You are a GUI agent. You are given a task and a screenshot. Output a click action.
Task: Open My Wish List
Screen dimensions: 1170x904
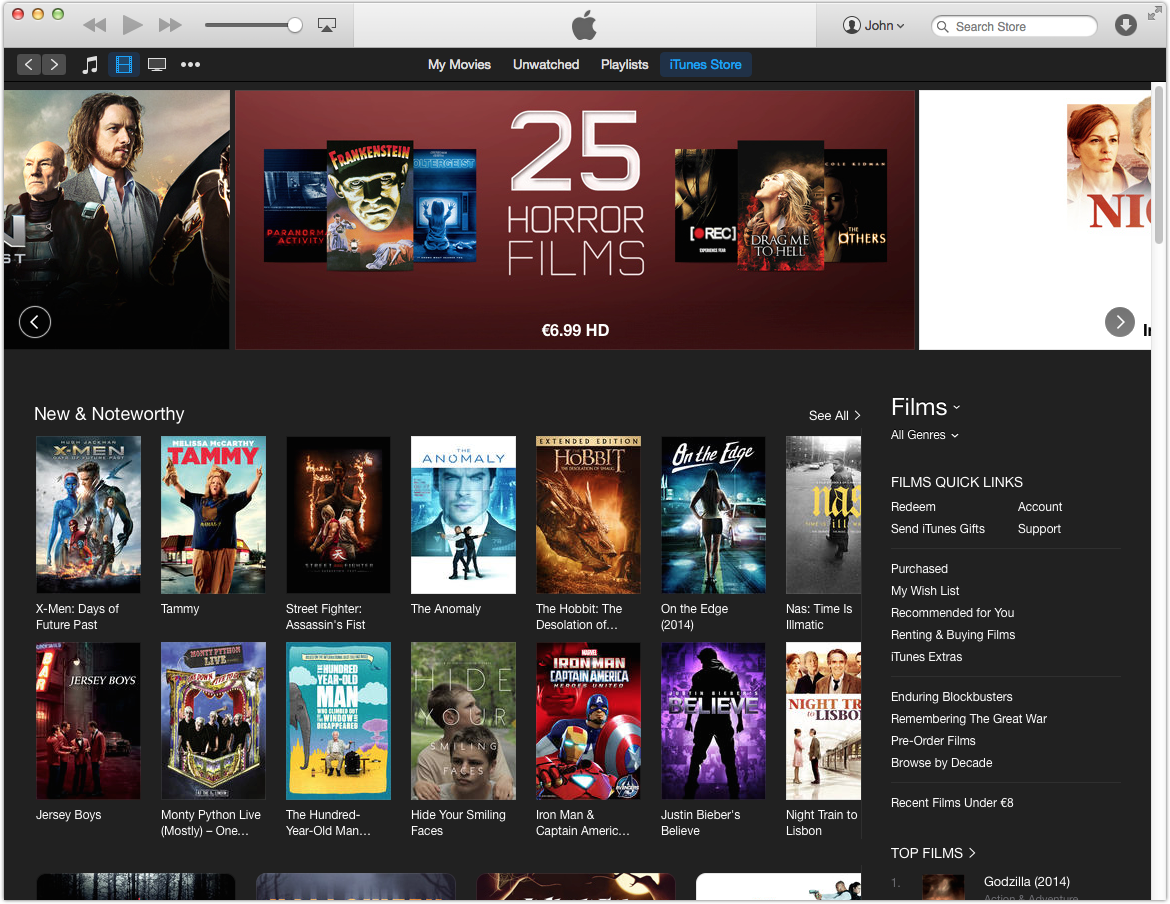pyautogui.click(x=925, y=591)
